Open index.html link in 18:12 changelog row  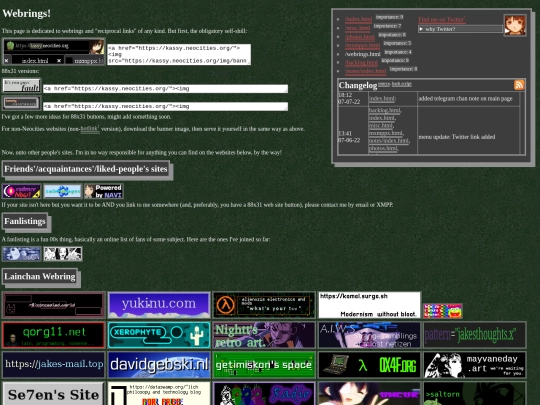pos(382,98)
